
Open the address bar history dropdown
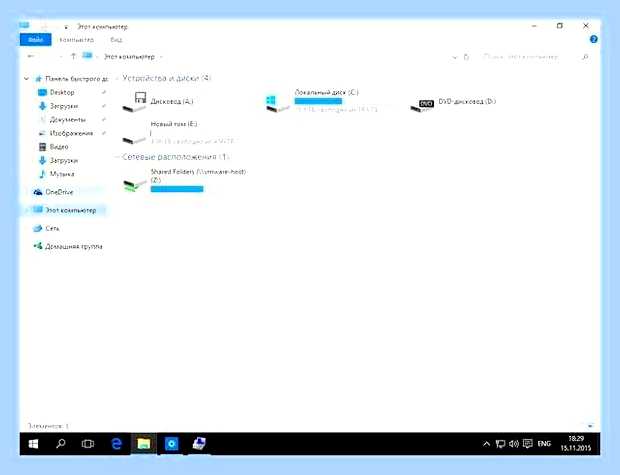(455, 57)
